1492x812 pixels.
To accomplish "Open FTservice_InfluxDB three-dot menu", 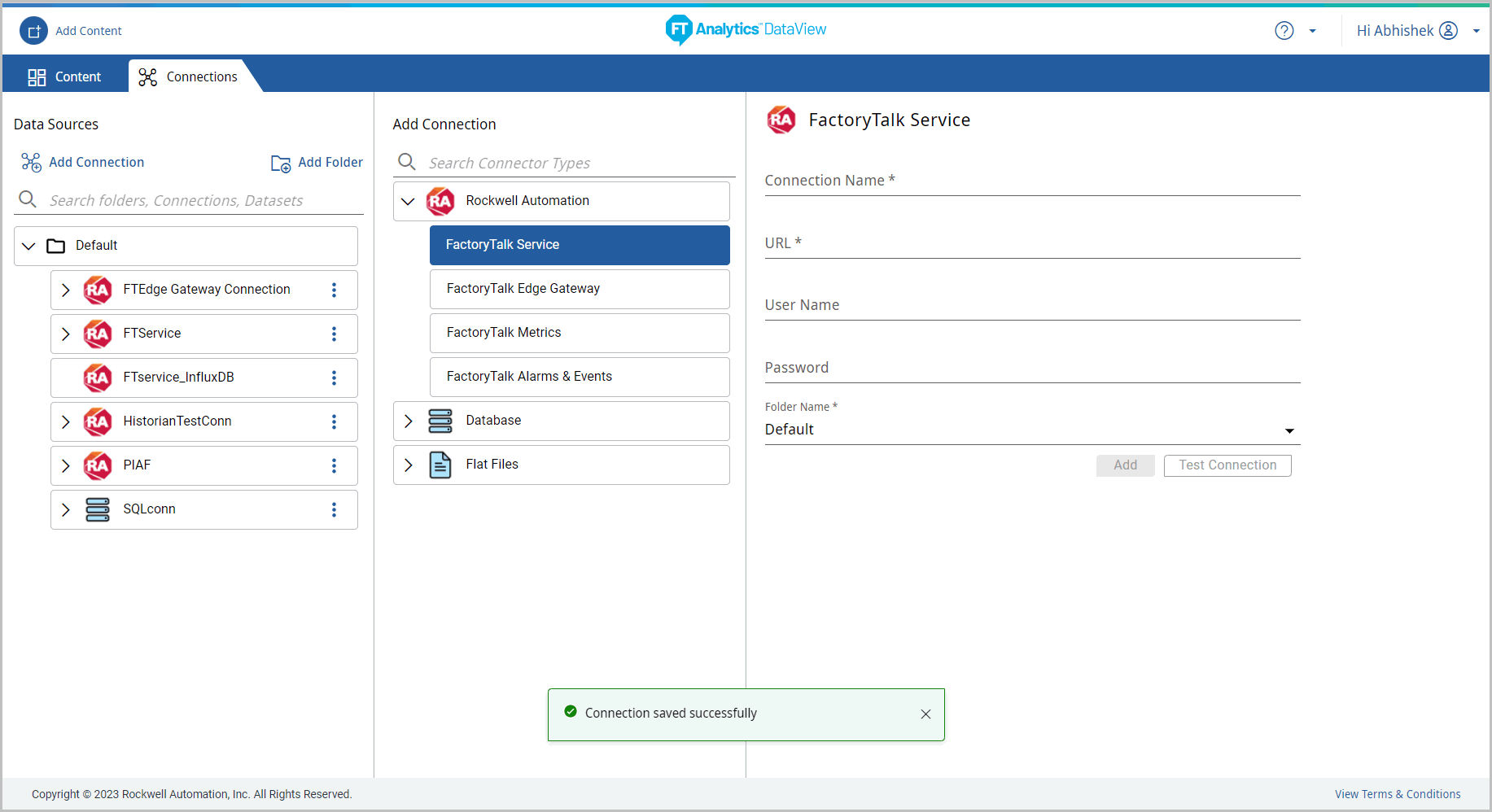I will [x=334, y=378].
